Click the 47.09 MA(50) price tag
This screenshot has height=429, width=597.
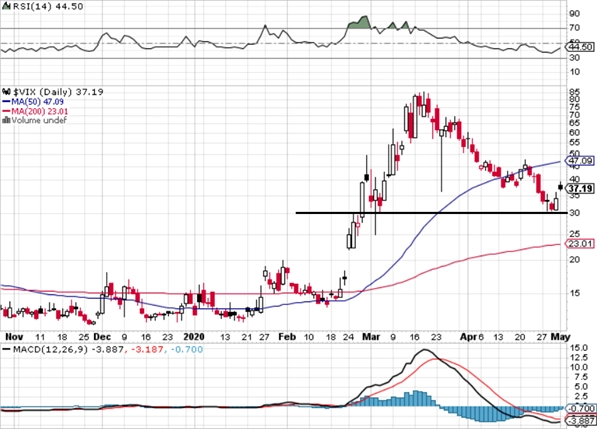tap(579, 161)
